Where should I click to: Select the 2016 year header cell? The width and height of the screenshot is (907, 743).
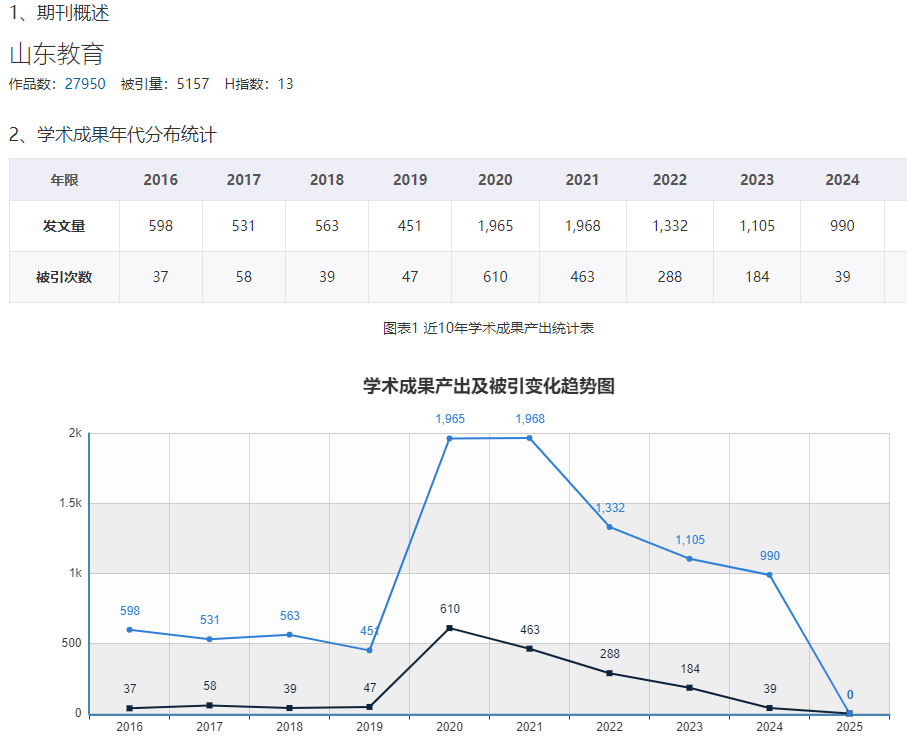pos(159,179)
